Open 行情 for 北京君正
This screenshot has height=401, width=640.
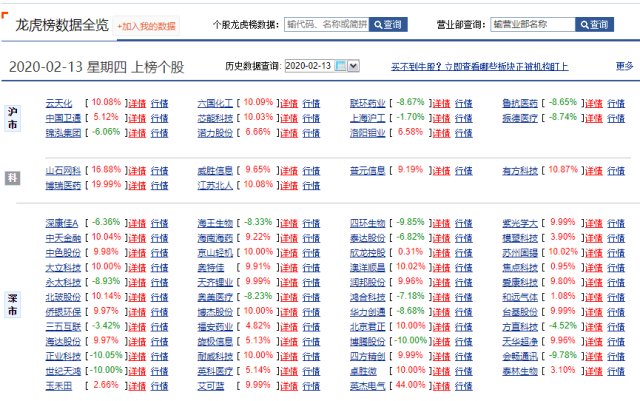tap(464, 327)
